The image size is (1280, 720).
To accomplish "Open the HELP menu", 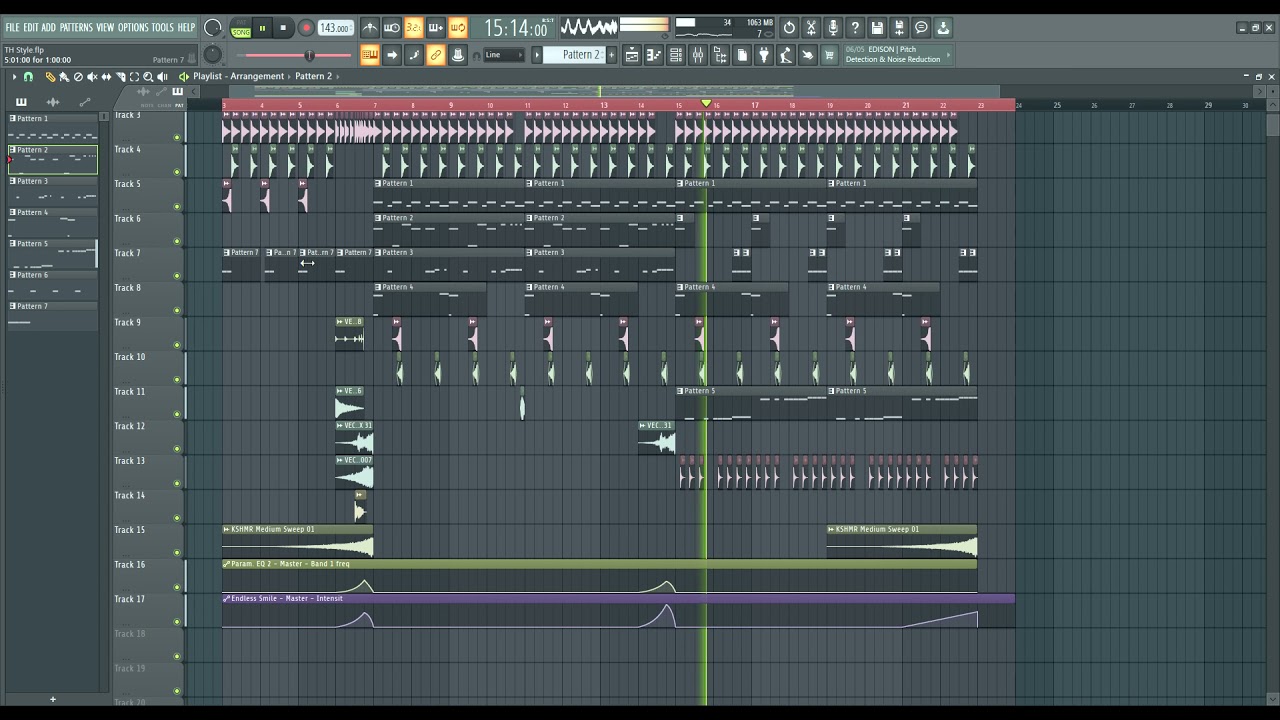I will 186,27.
